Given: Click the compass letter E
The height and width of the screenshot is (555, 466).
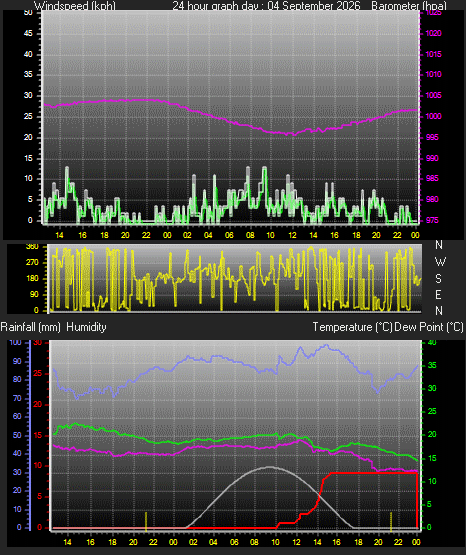Looking at the screenshot, I should coord(438,294).
